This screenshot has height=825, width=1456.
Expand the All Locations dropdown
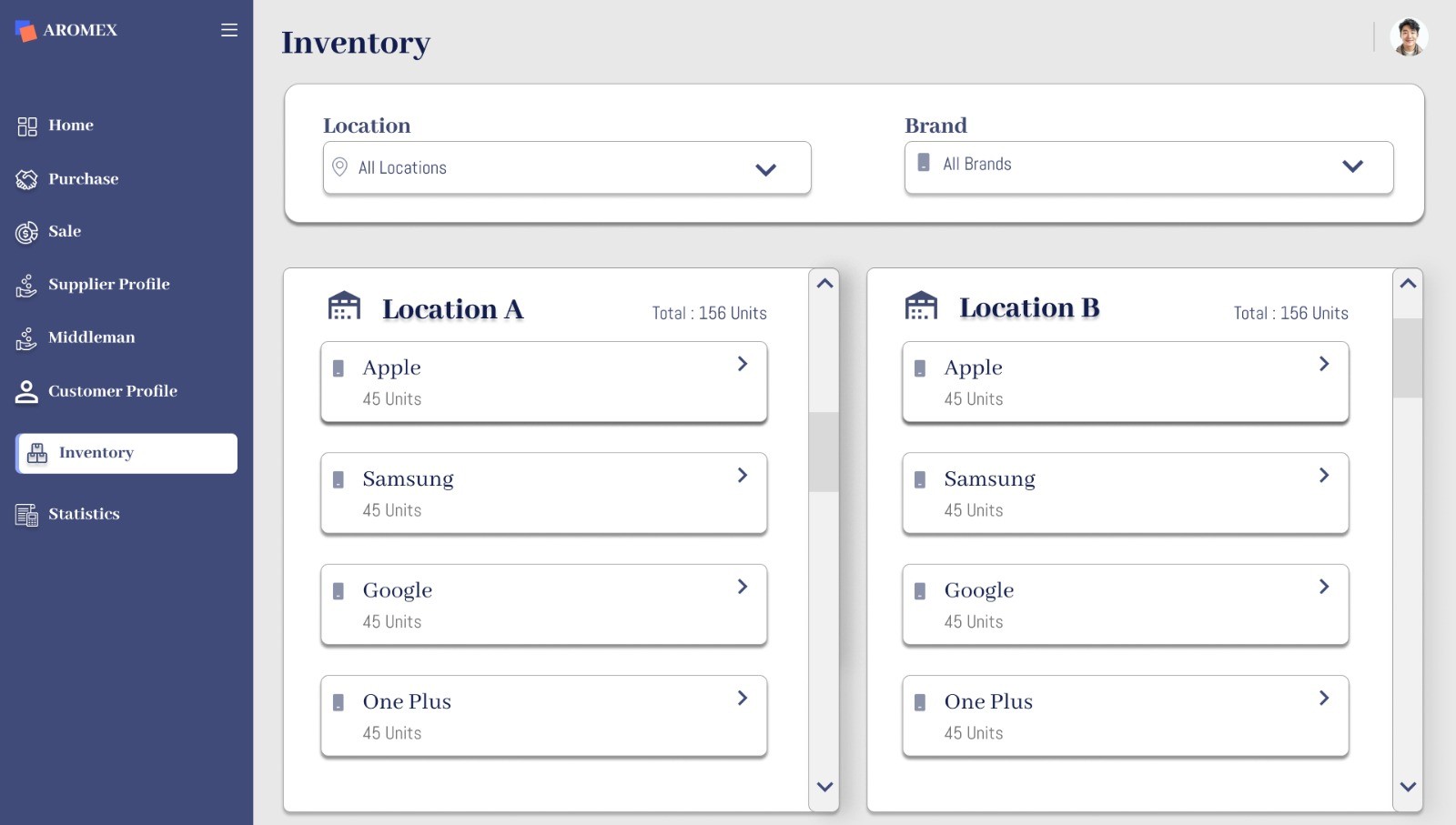point(765,169)
